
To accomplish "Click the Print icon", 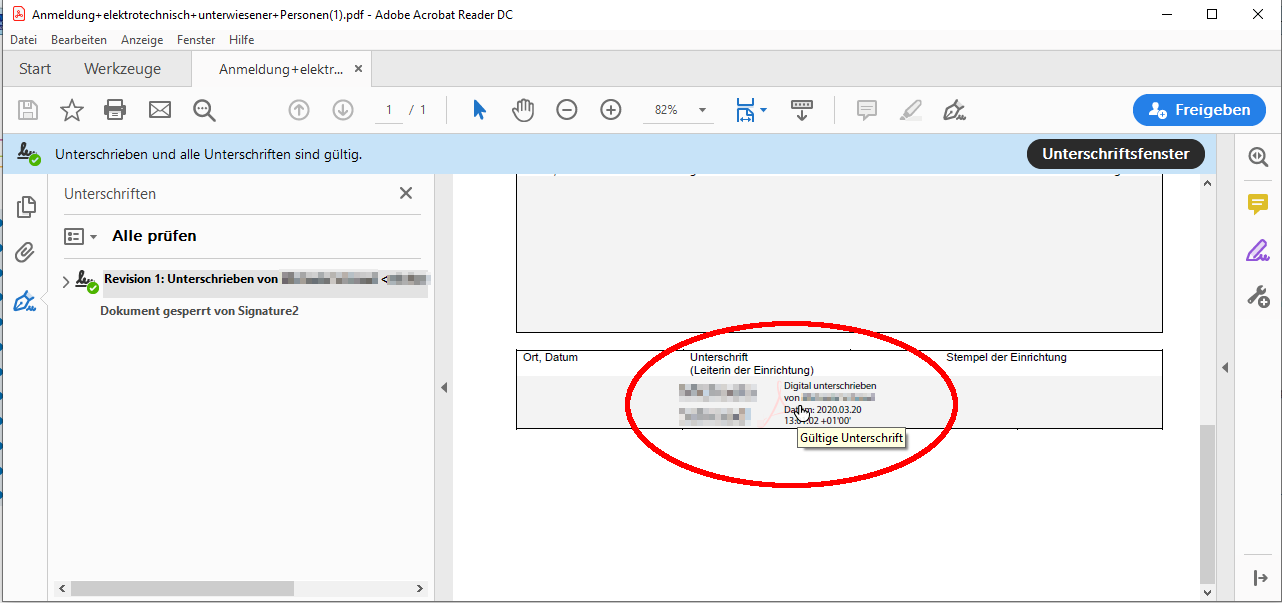I will tap(116, 110).
